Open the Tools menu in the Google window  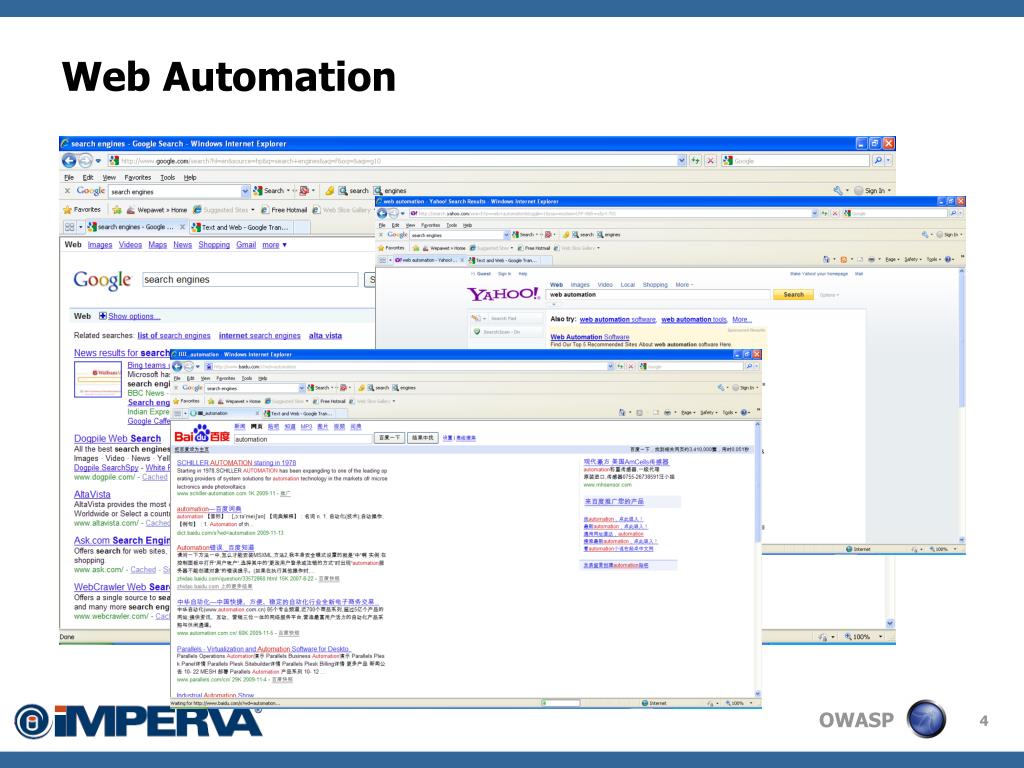pos(168,178)
